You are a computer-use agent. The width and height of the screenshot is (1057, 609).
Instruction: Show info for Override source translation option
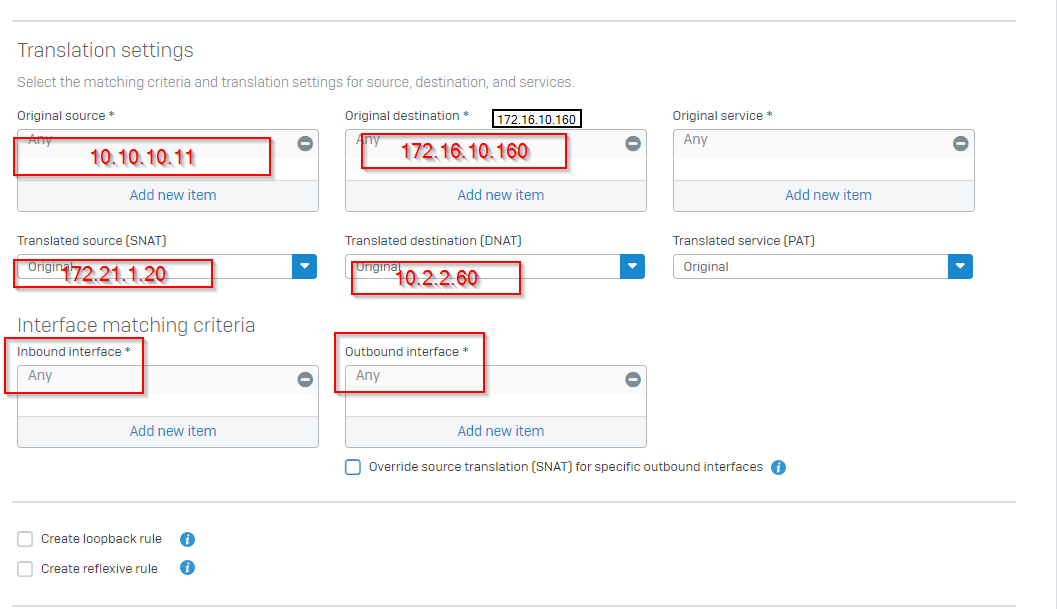pyautogui.click(x=779, y=467)
